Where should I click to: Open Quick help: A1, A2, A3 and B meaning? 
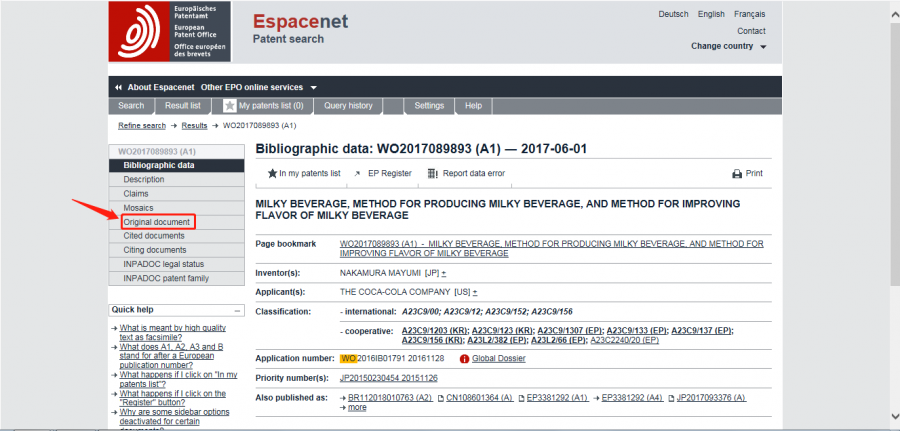click(x=171, y=356)
